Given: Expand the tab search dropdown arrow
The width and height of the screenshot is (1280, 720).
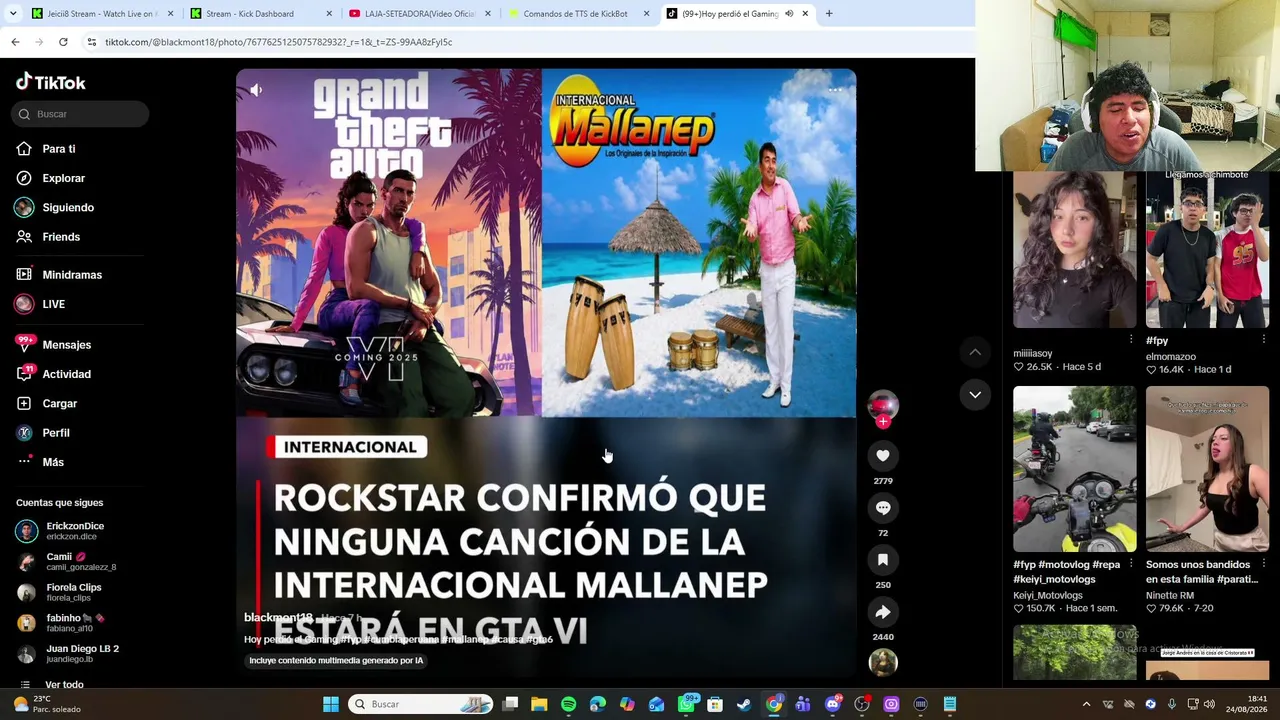Looking at the screenshot, I should click(11, 14).
